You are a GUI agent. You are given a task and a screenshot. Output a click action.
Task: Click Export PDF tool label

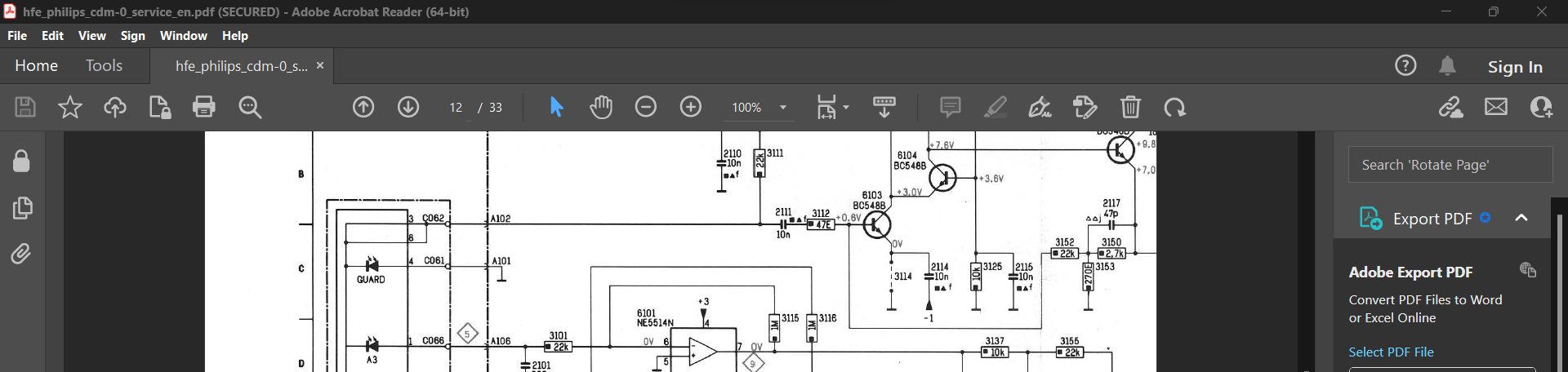click(x=1432, y=219)
